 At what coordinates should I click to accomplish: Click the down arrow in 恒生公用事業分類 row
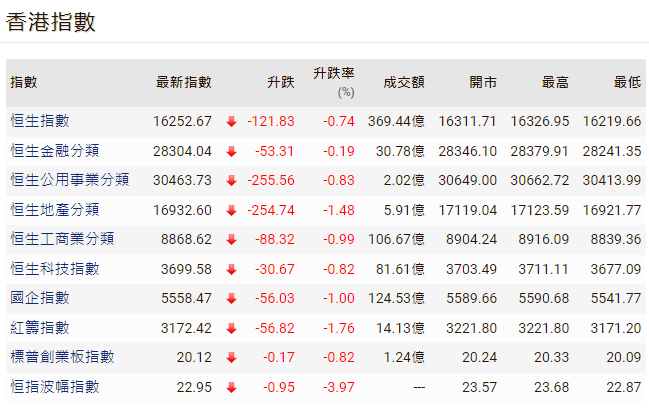pos(231,181)
